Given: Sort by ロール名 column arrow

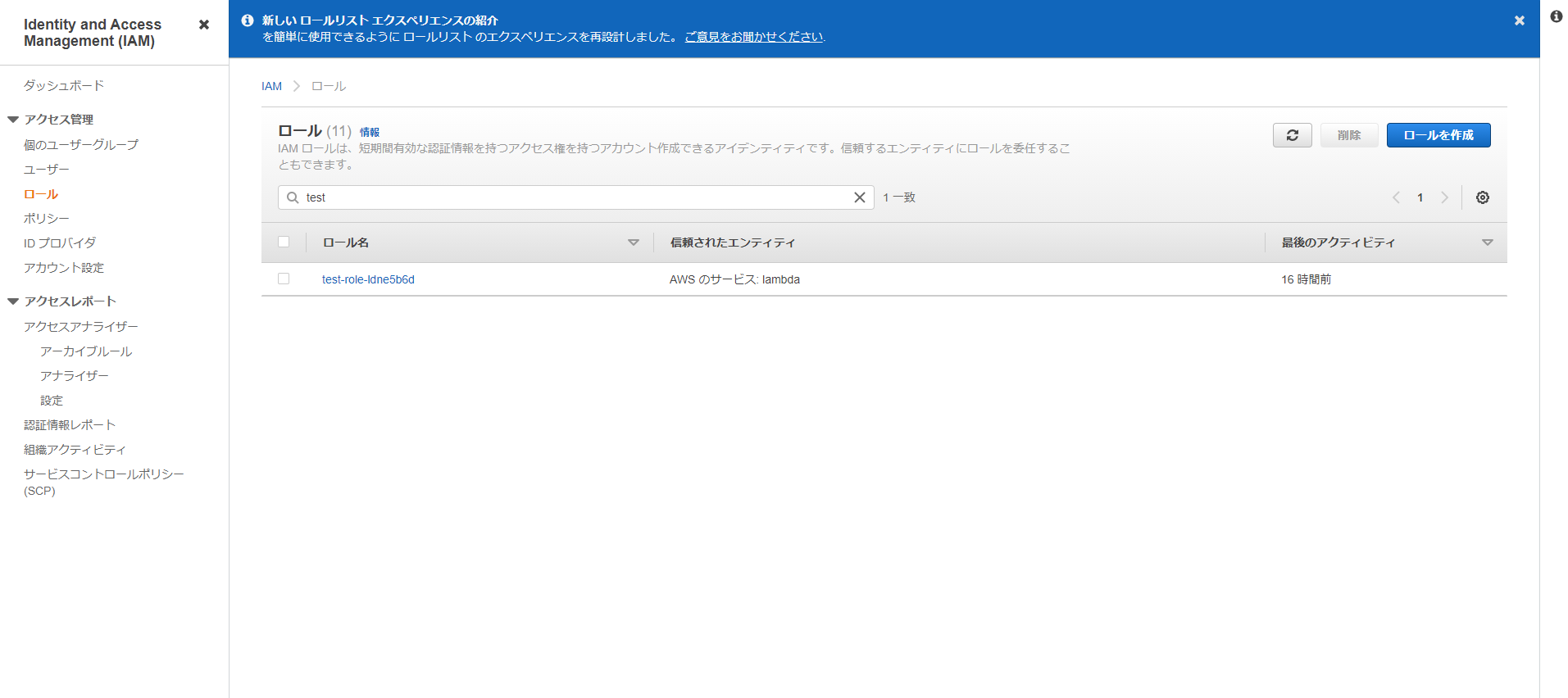Looking at the screenshot, I should tap(633, 242).
